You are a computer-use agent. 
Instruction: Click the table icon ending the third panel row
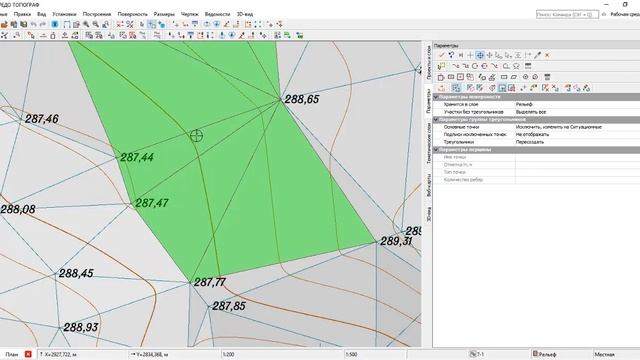point(547,77)
